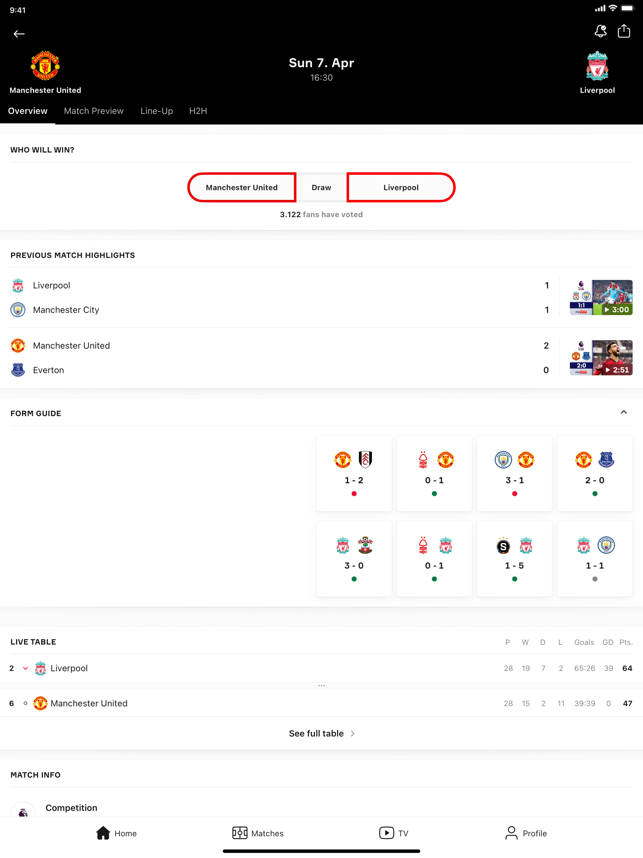Go to Home in bottom navigation
The width and height of the screenshot is (643, 858).
[x=117, y=833]
